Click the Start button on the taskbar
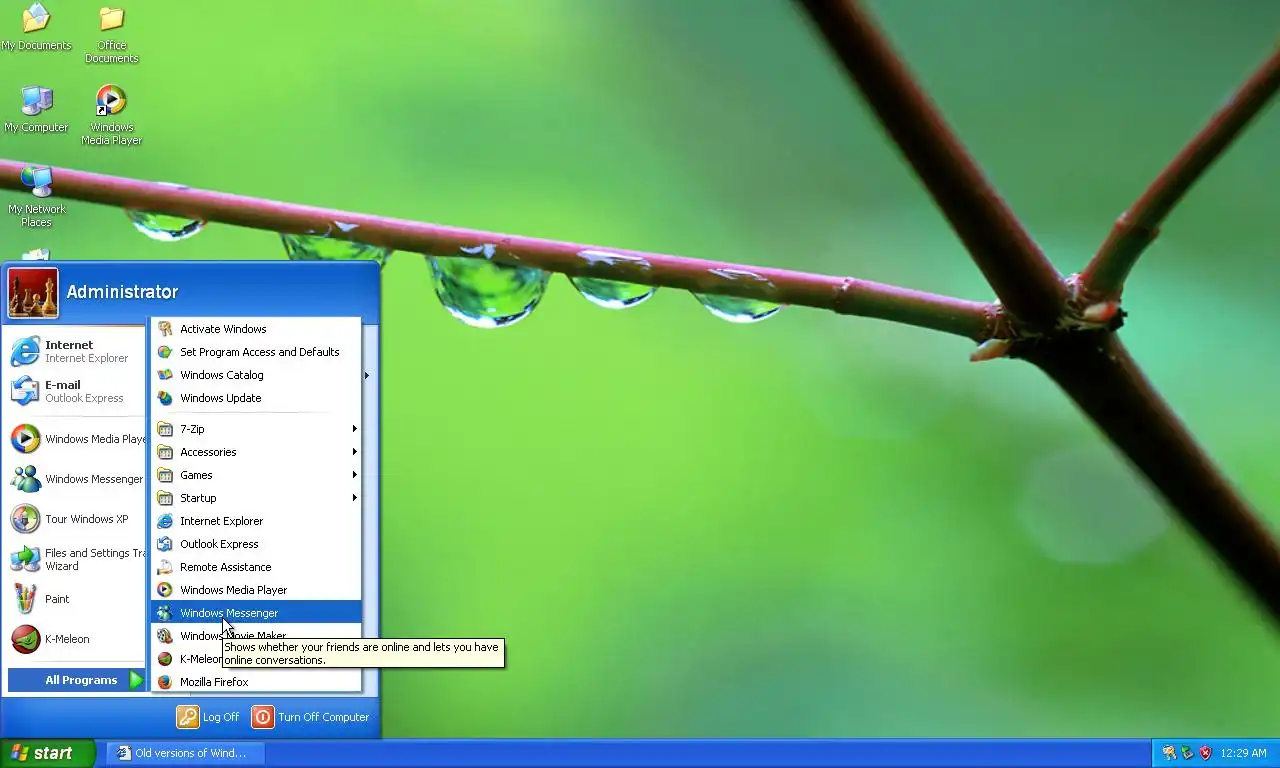 [x=47, y=753]
